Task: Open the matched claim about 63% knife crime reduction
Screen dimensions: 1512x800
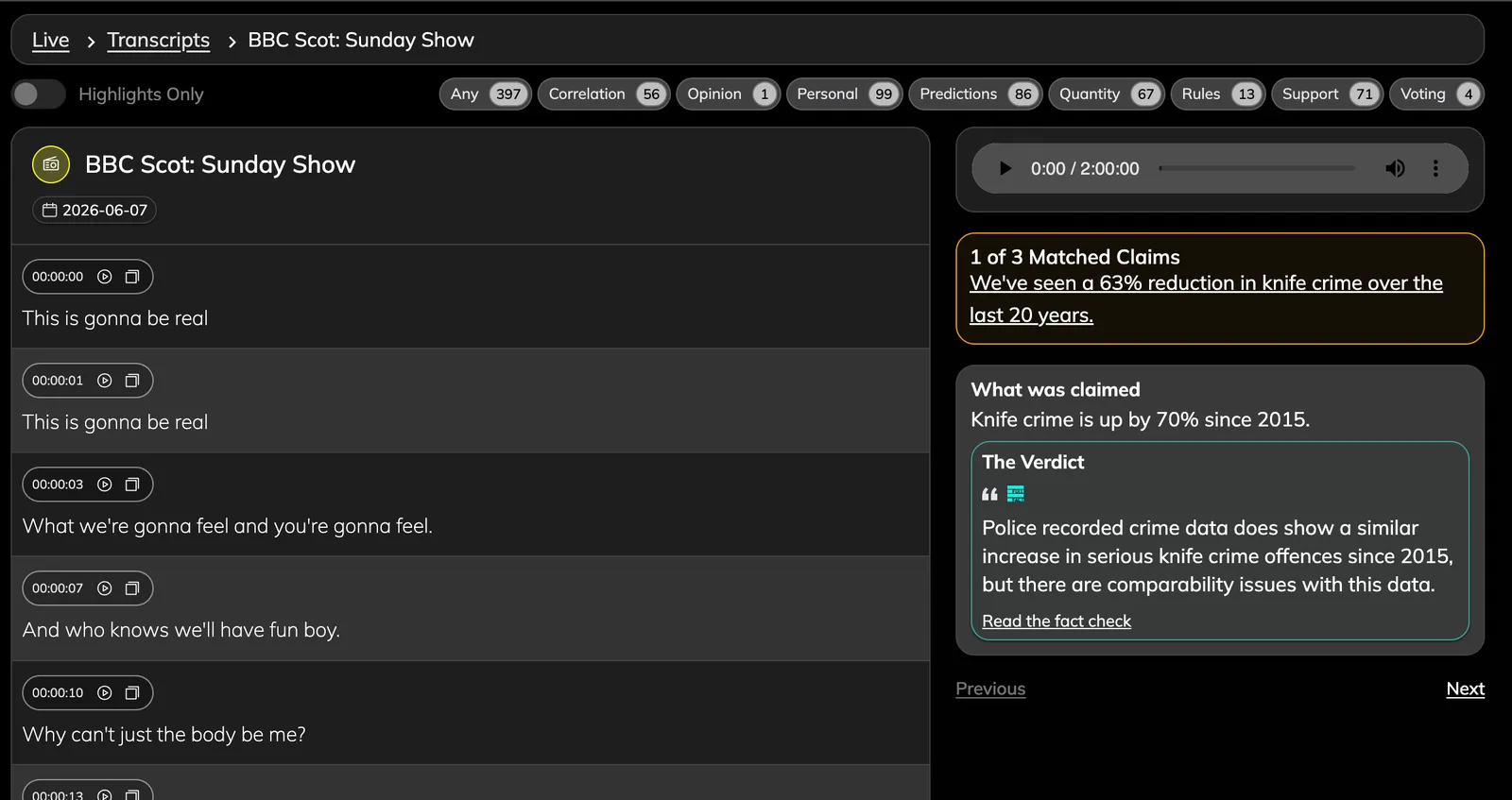Action: click(x=1206, y=298)
